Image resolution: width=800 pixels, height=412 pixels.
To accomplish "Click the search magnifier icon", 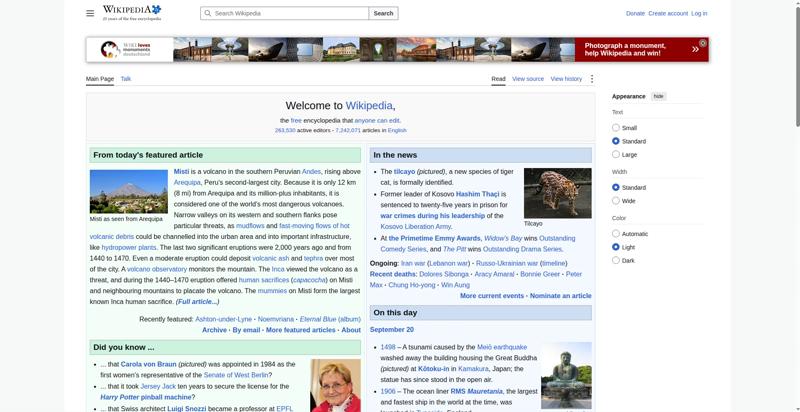I will tap(207, 13).
